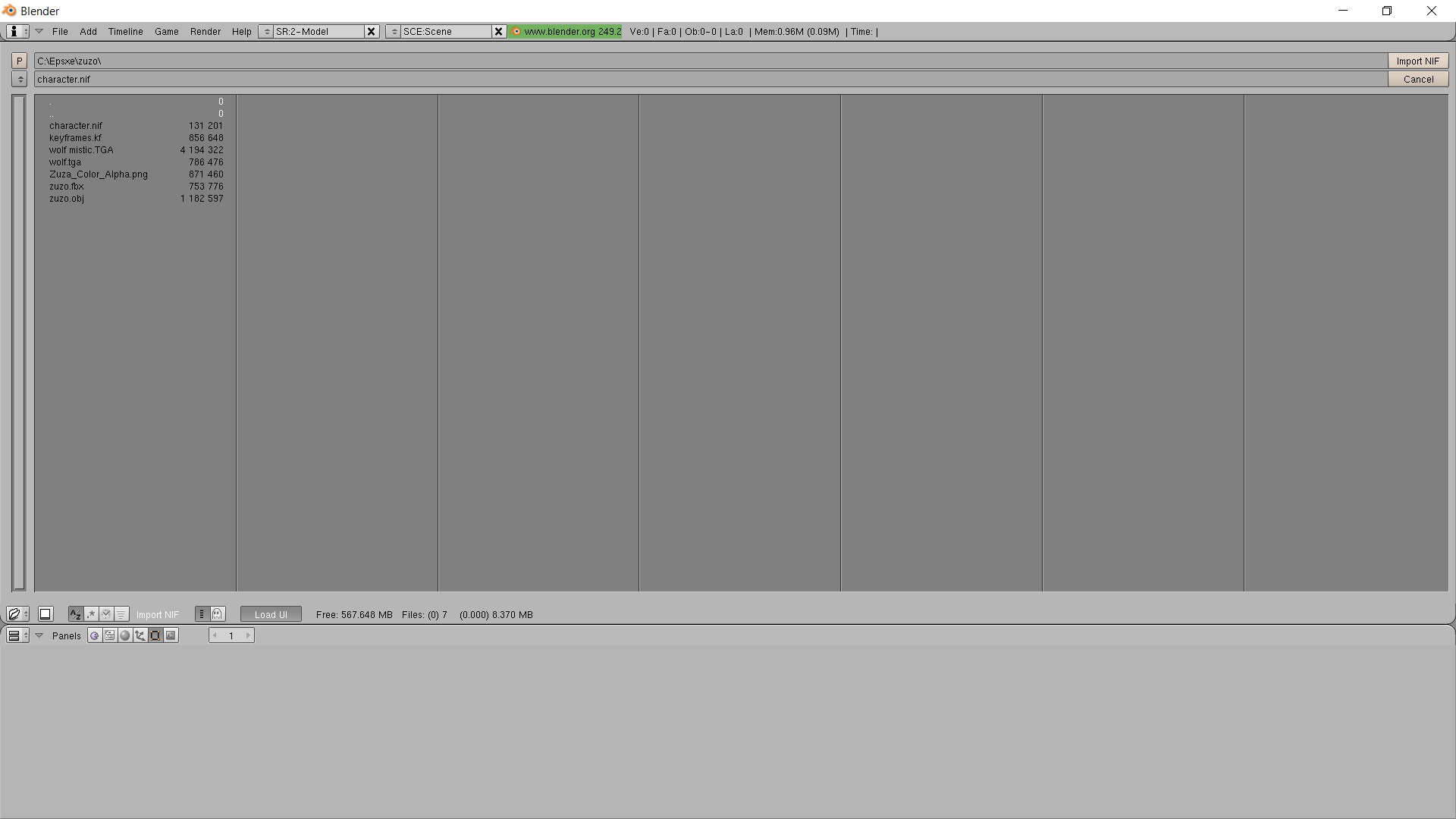Select character.nif in the file list
Viewport: 1456px width, 819px height.
coord(136,126)
